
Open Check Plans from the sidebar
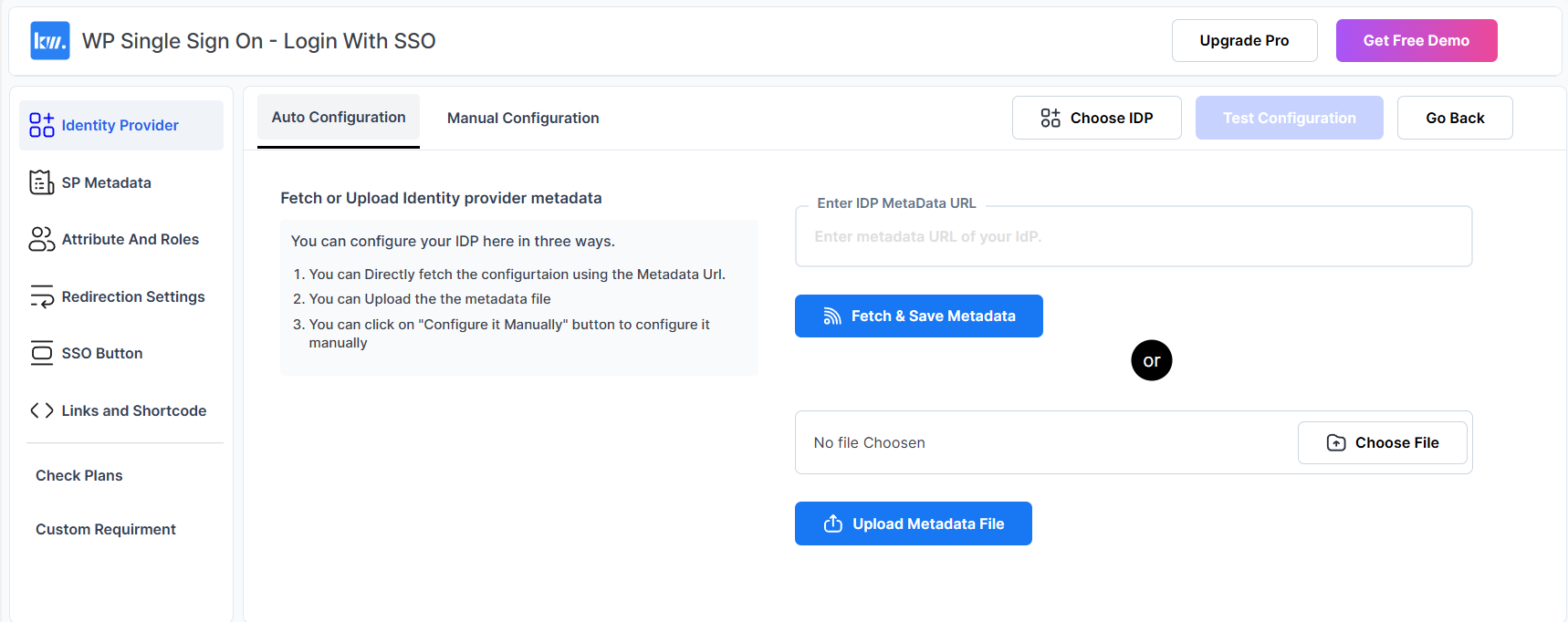point(78,475)
